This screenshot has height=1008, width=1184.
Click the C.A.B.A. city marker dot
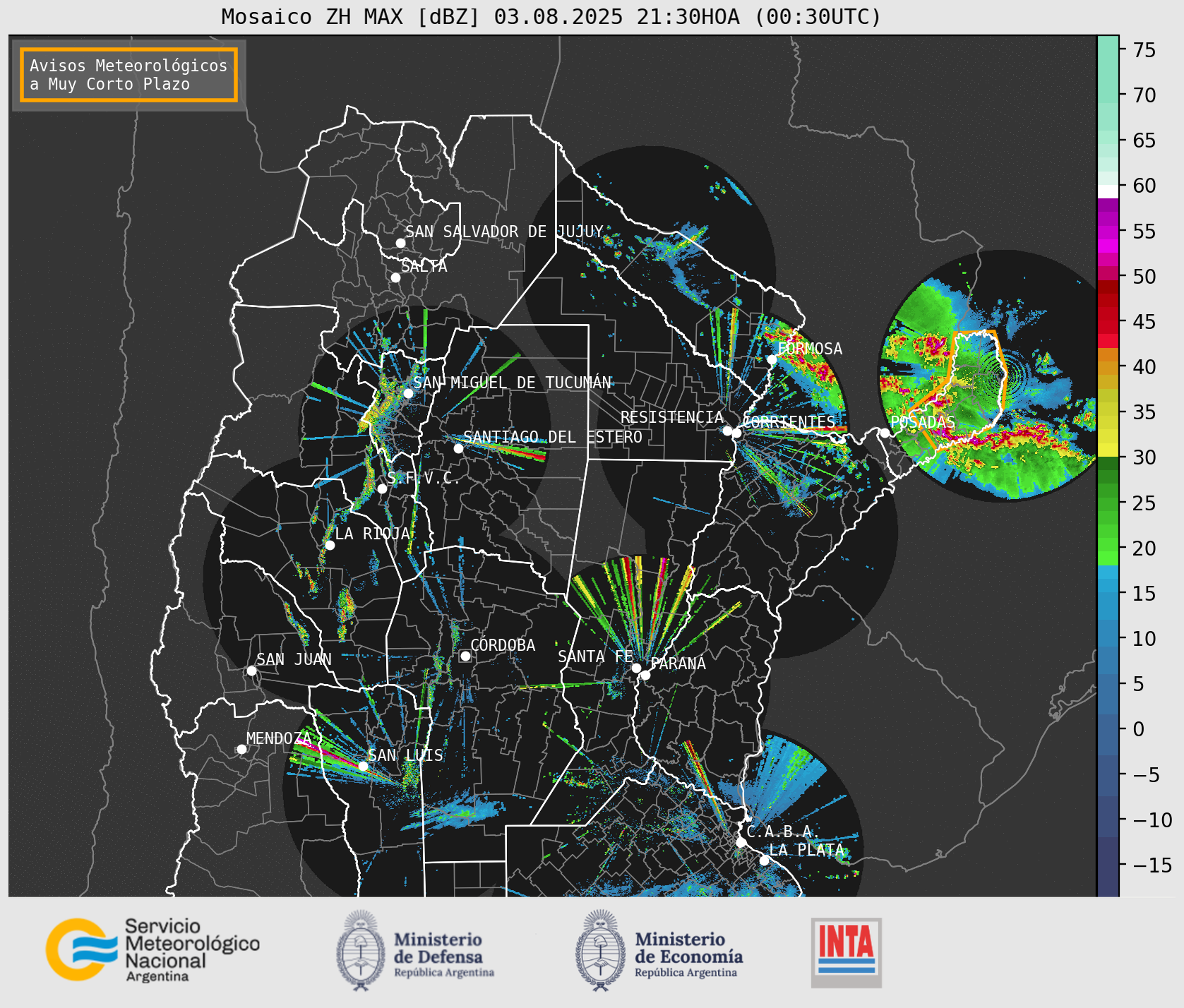click(741, 842)
